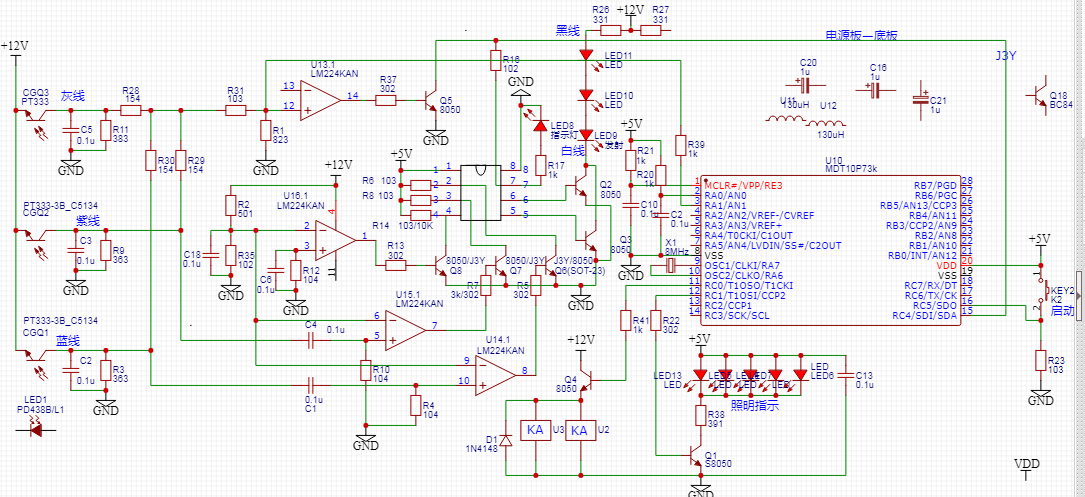Select resistor R23 103 symbol

pos(1040,361)
